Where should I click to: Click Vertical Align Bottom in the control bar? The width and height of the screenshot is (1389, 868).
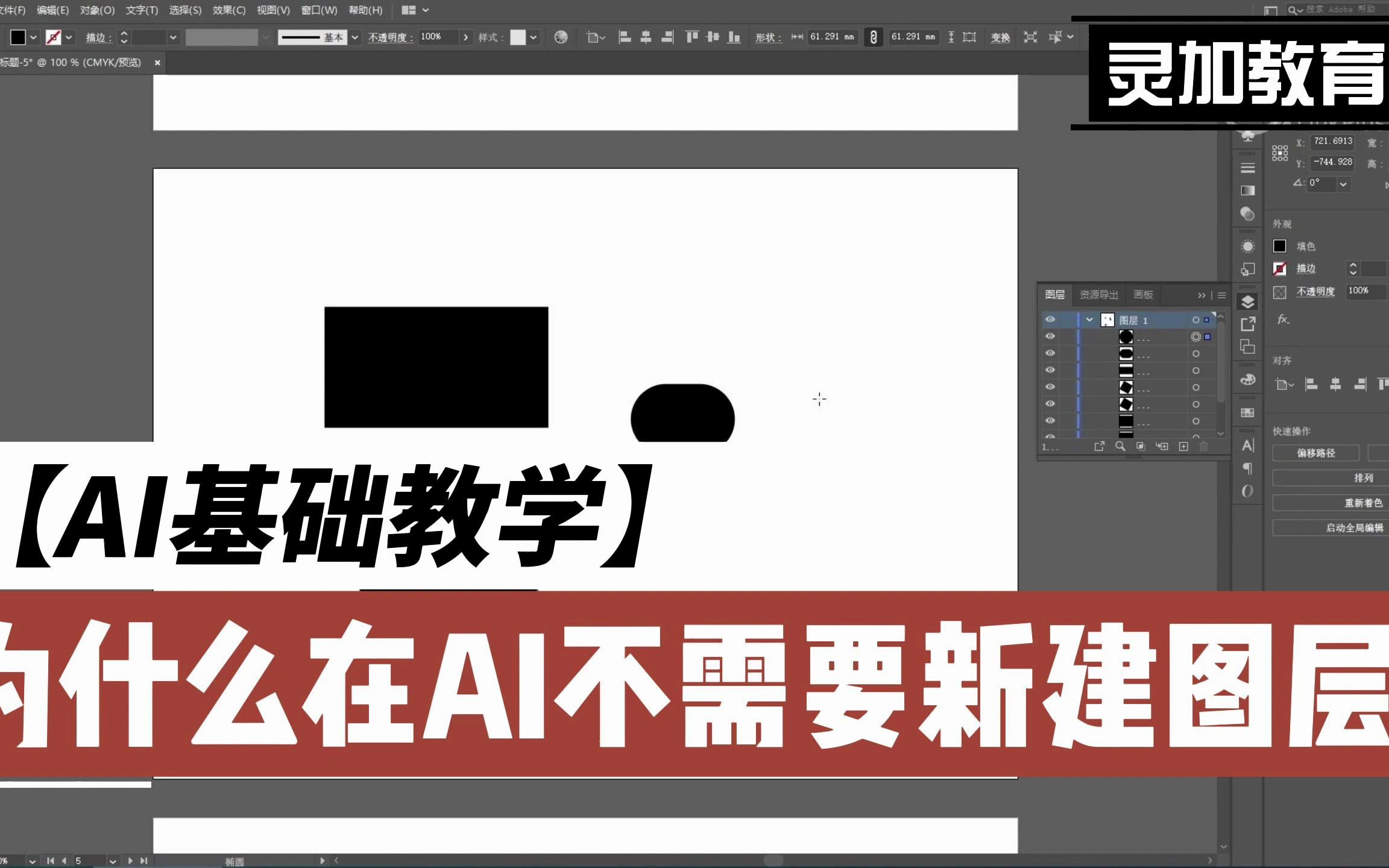tap(734, 37)
